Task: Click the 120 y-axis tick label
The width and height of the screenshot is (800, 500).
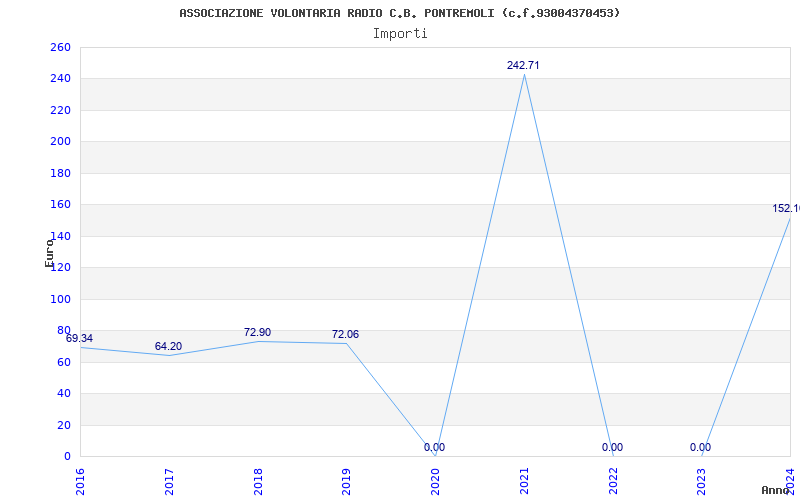Action: point(60,268)
